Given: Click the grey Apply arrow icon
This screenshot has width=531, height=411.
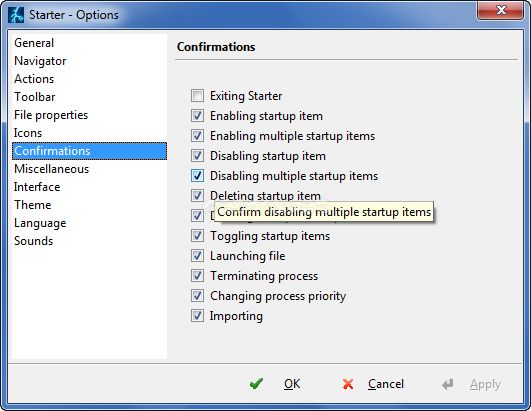Looking at the screenshot, I should click(x=448, y=384).
